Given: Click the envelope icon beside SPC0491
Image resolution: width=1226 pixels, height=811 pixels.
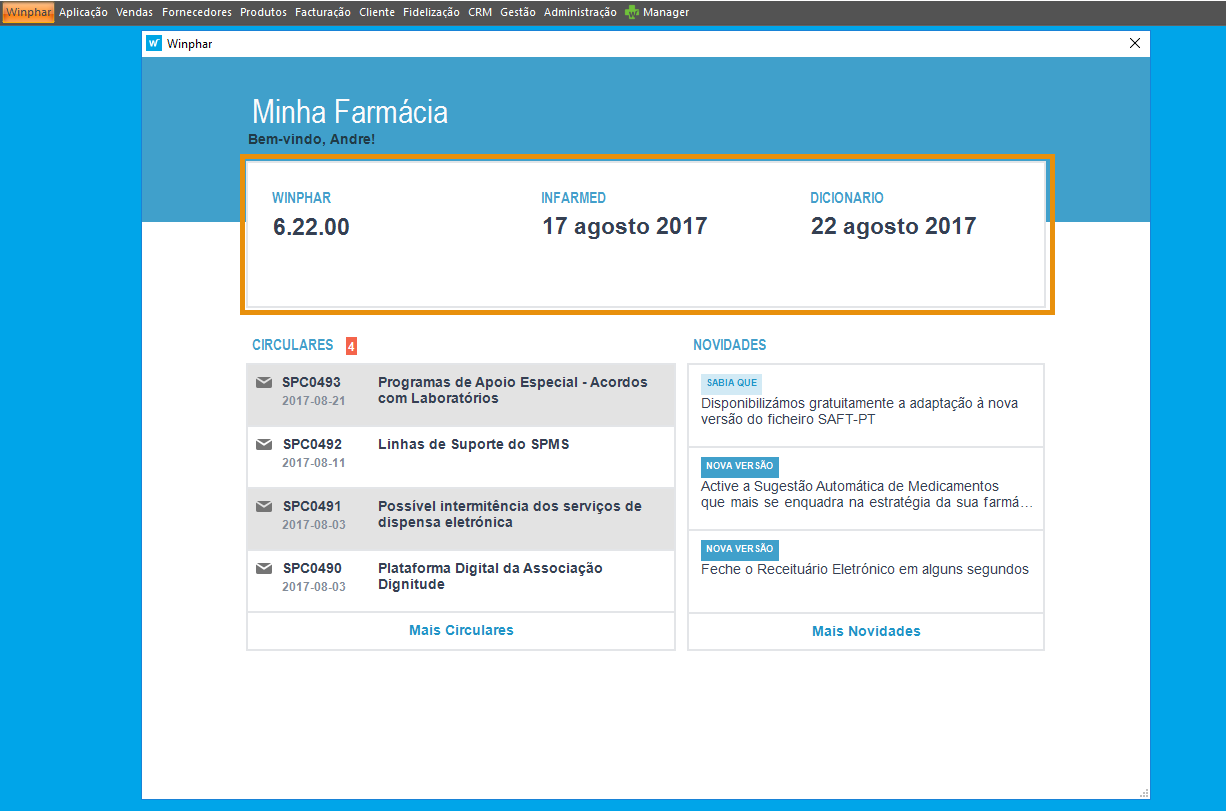Looking at the screenshot, I should [264, 506].
